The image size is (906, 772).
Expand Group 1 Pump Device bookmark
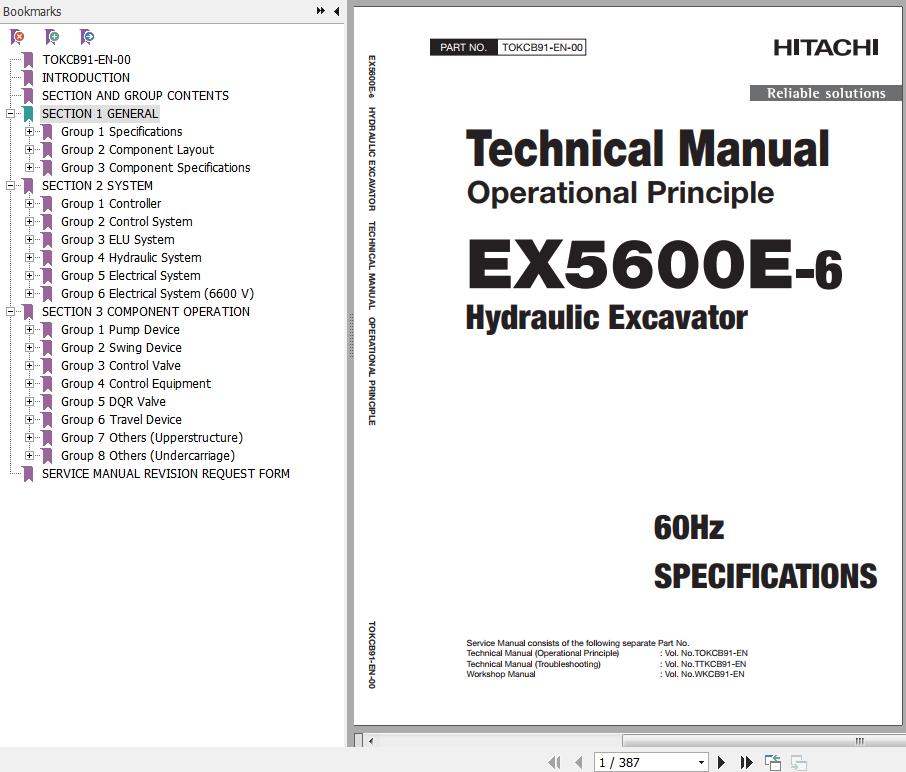tap(29, 329)
